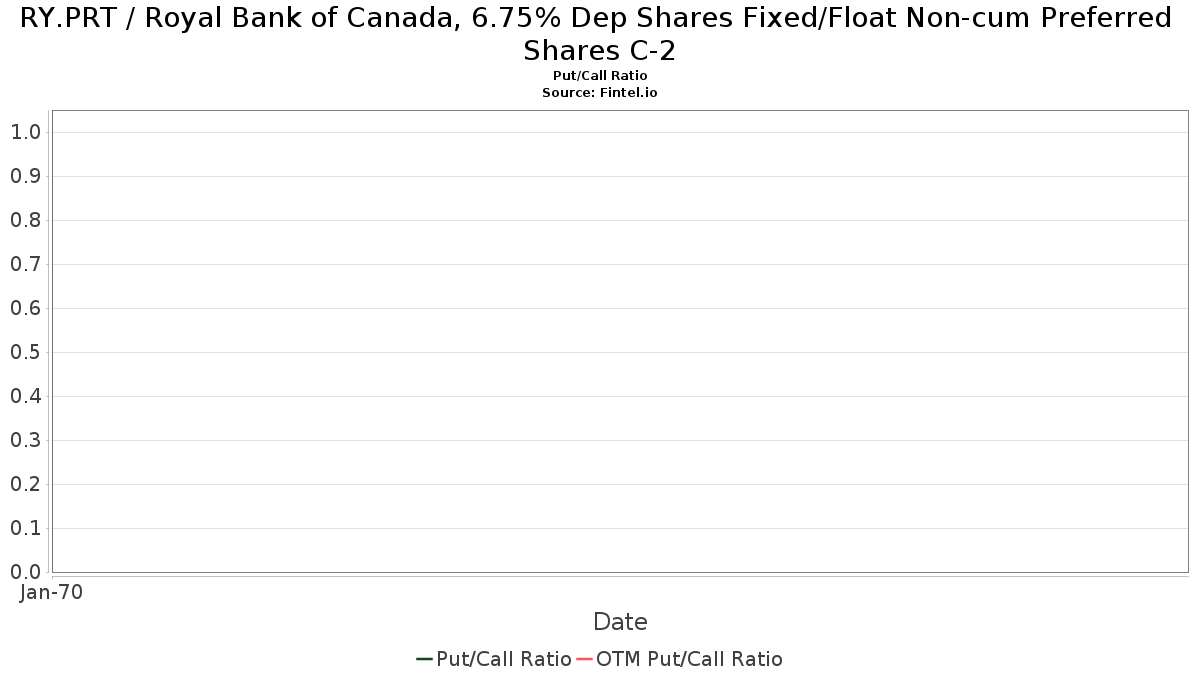Image resolution: width=1200 pixels, height=675 pixels.
Task: Click the 0.5 y-axis tick label
Action: pyautogui.click(x=25, y=352)
